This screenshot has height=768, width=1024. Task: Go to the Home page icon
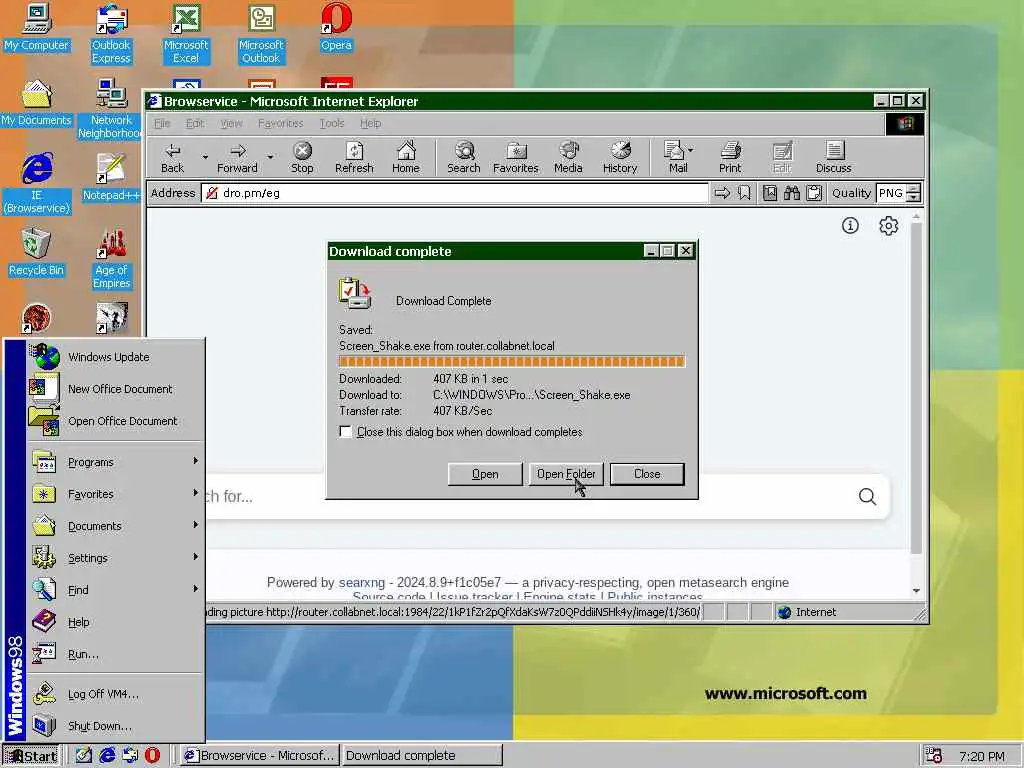pyautogui.click(x=406, y=157)
